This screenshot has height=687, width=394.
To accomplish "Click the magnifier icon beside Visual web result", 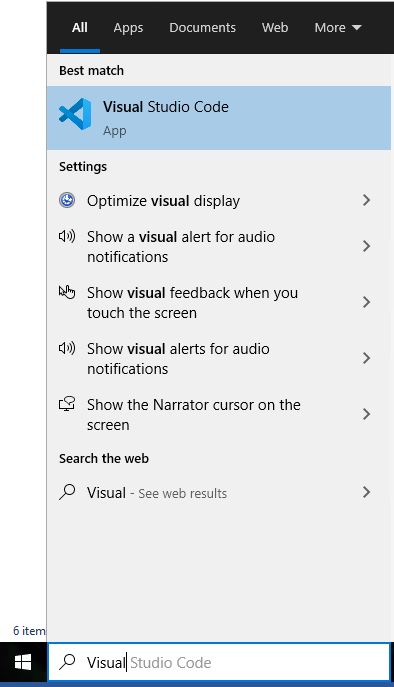I will 67,492.
